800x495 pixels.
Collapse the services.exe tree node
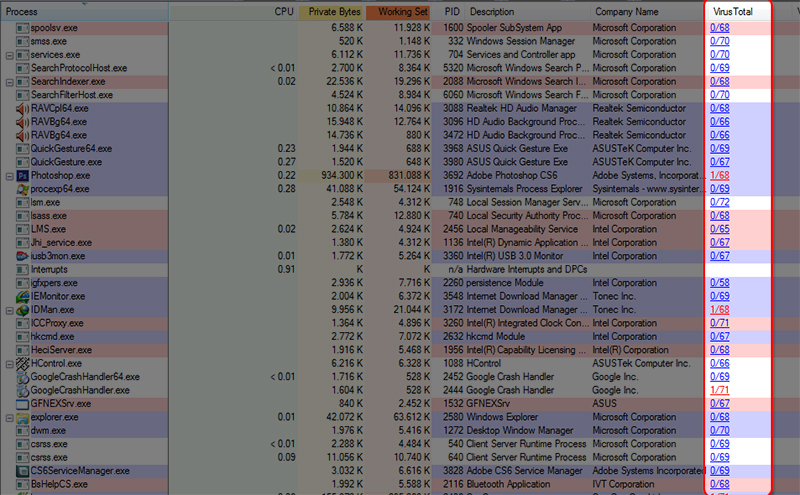tap(9, 55)
